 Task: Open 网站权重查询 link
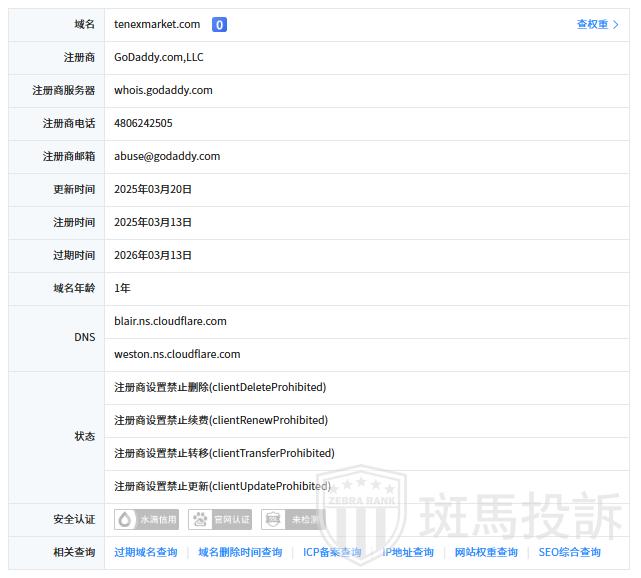(x=486, y=552)
